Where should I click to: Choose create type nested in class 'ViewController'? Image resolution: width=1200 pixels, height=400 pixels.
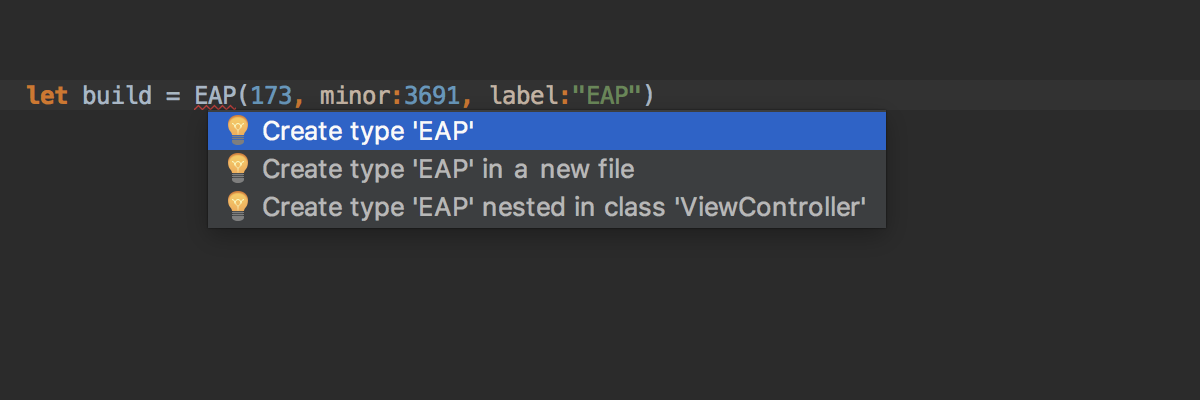(x=547, y=207)
